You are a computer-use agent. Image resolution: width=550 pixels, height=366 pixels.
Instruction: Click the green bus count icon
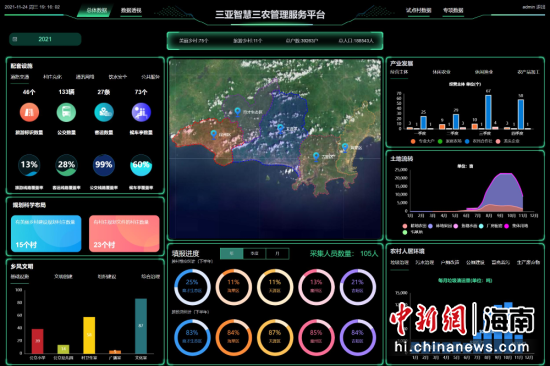[x=66, y=112]
